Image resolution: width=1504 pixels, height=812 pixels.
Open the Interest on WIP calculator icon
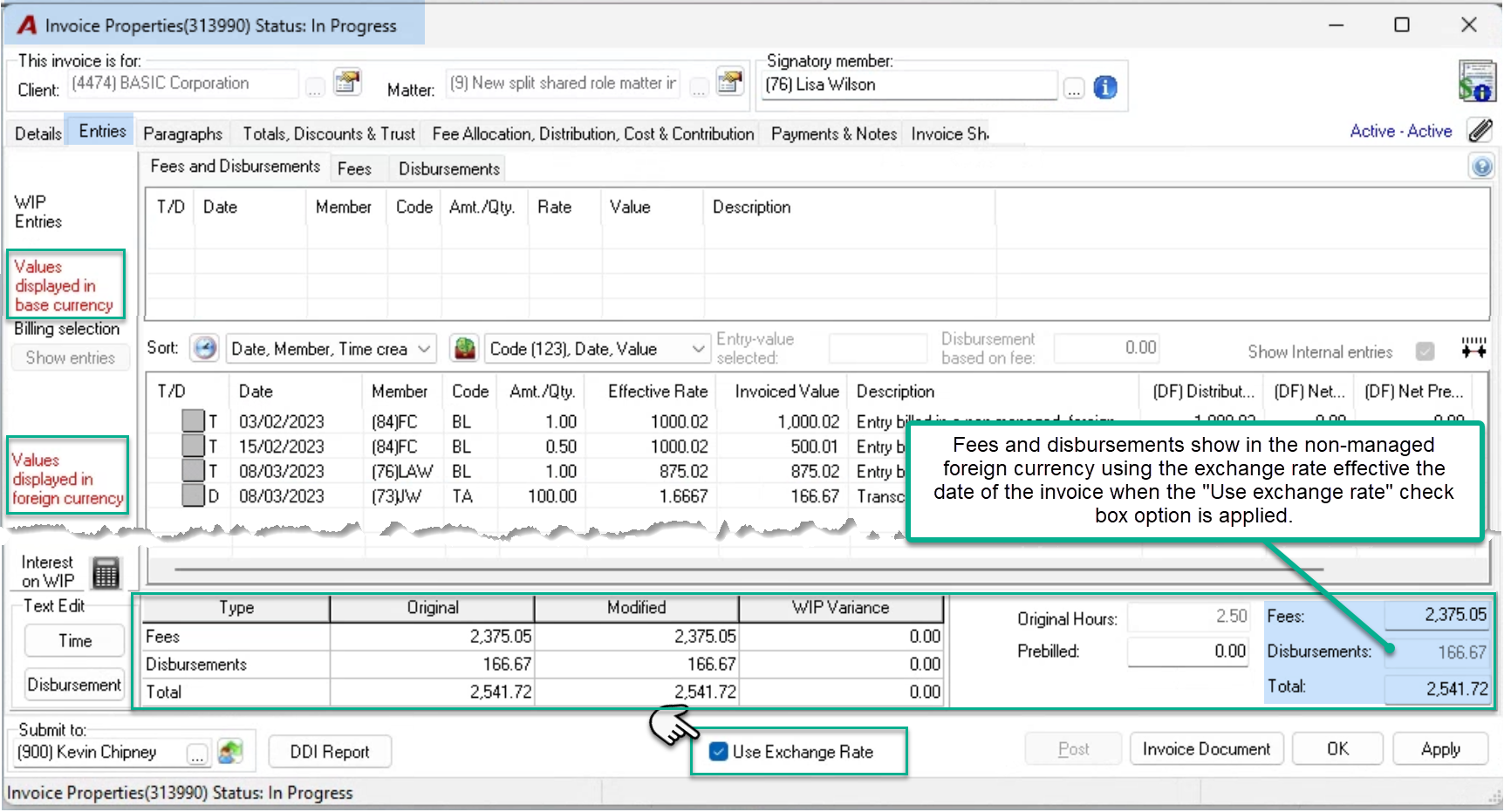(x=106, y=573)
